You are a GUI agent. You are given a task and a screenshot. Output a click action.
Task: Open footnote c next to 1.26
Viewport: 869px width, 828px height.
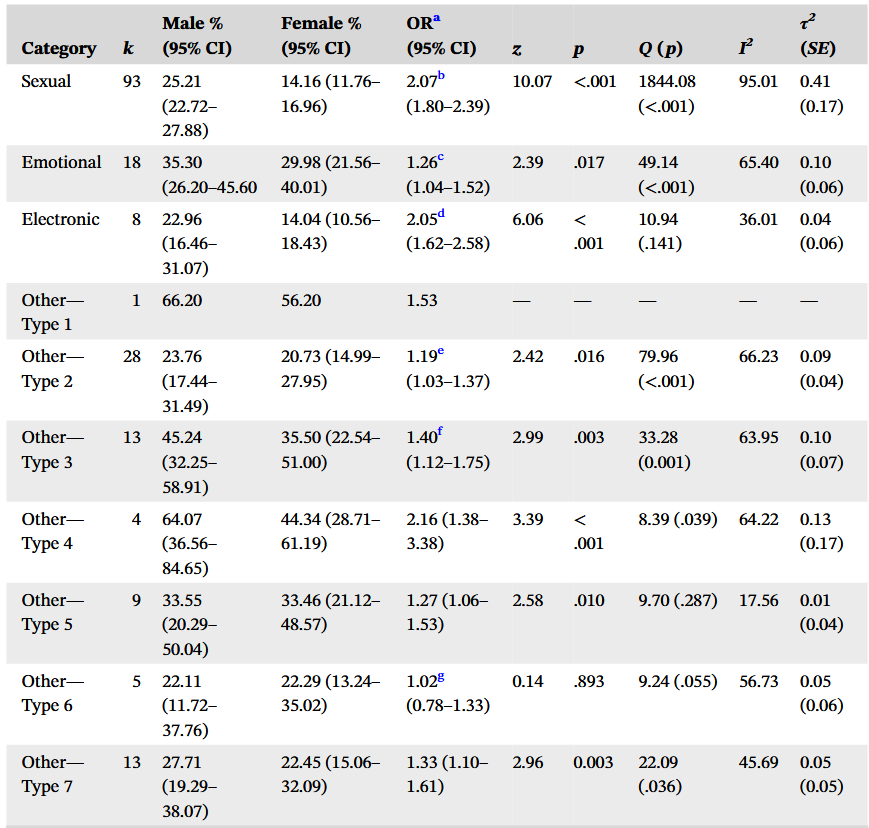pyautogui.click(x=440, y=157)
